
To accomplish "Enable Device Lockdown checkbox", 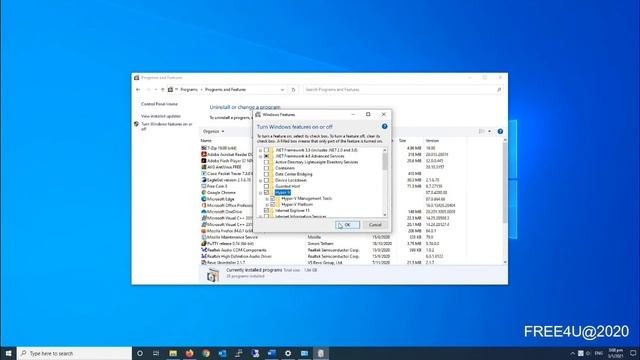I will click(266, 180).
